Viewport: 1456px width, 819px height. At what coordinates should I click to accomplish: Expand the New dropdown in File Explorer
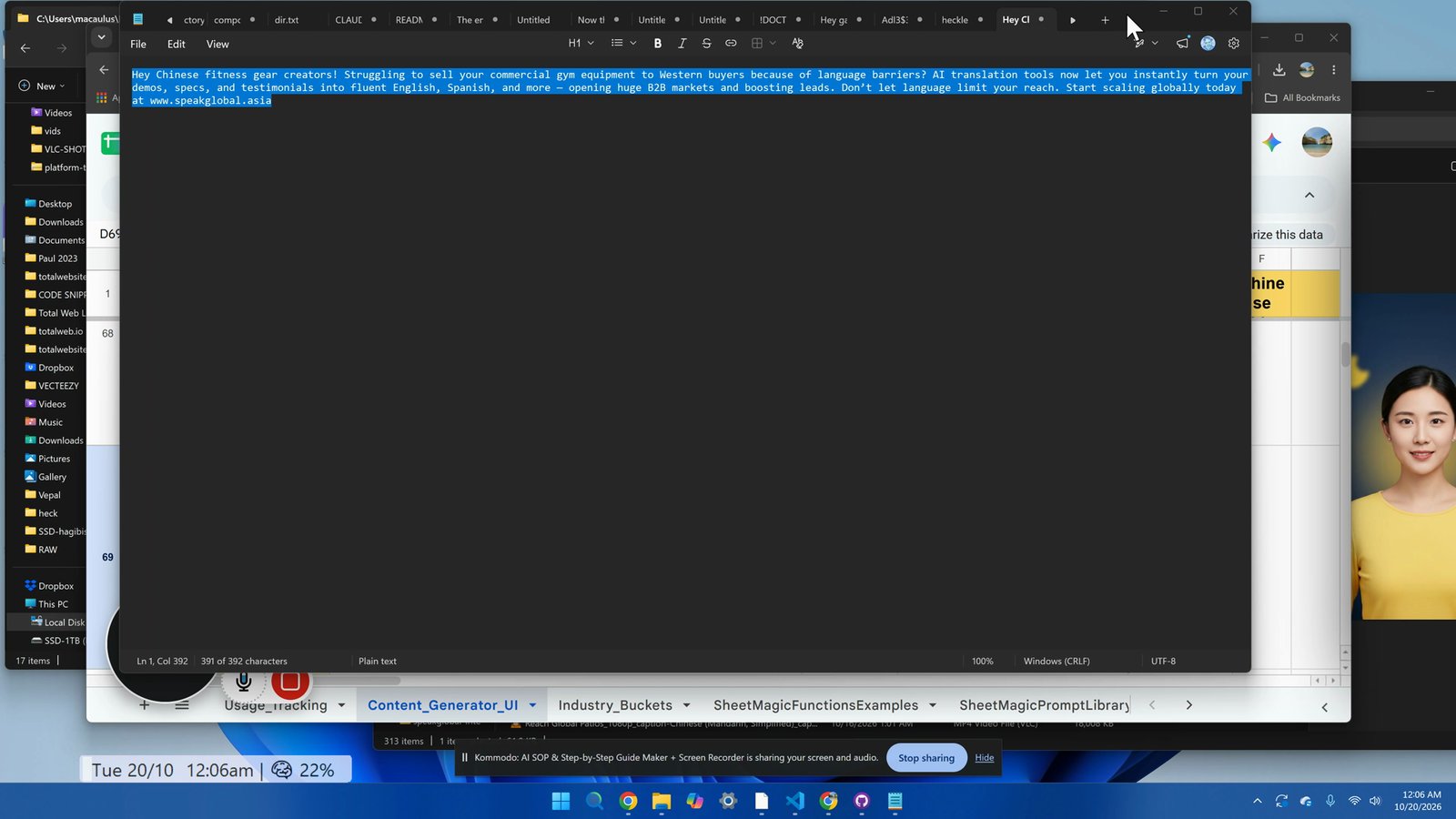point(42,86)
